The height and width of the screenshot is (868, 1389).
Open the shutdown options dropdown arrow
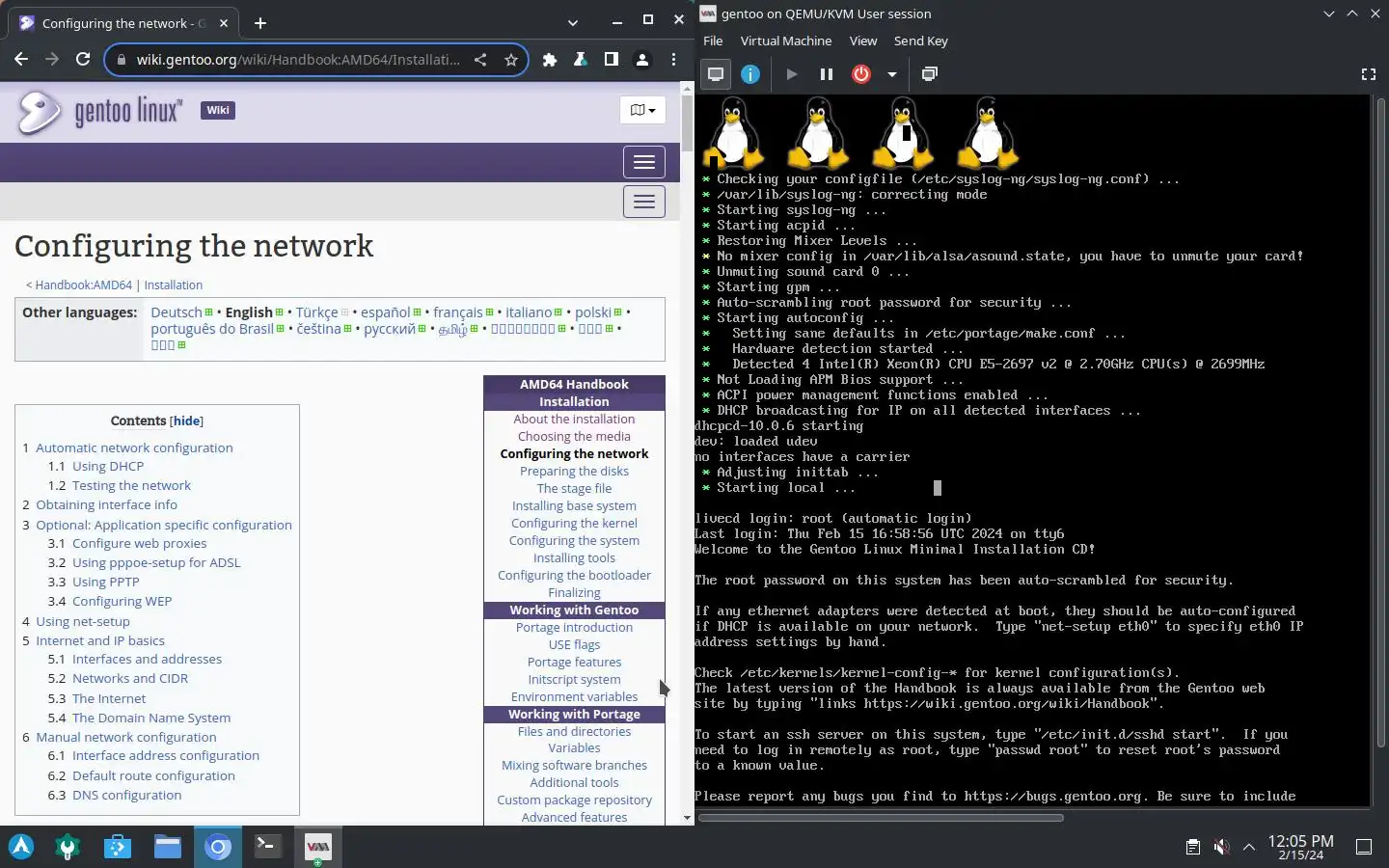tap(892, 74)
